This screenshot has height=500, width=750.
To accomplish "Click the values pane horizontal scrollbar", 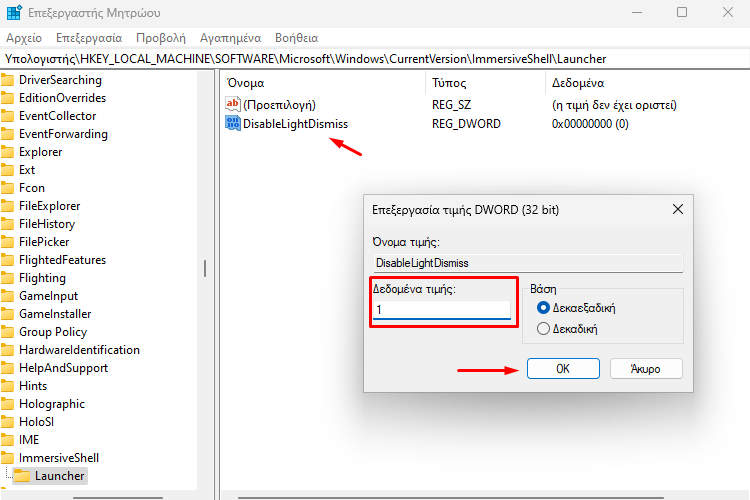I will 451,498.
